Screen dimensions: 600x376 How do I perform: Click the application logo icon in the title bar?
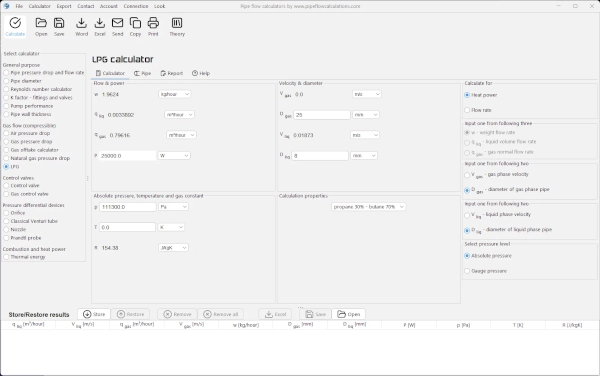(6, 6)
